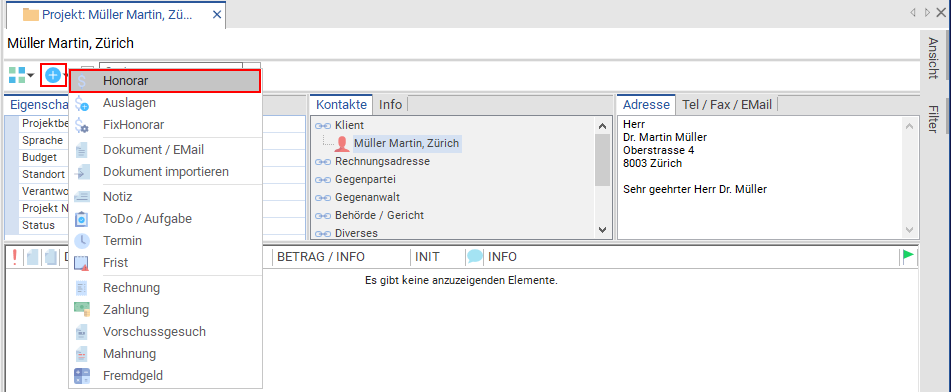Viewport: 951px width, 392px height.
Task: Choose Fremdgeld from the menu
Action: pyautogui.click(x=165, y=376)
